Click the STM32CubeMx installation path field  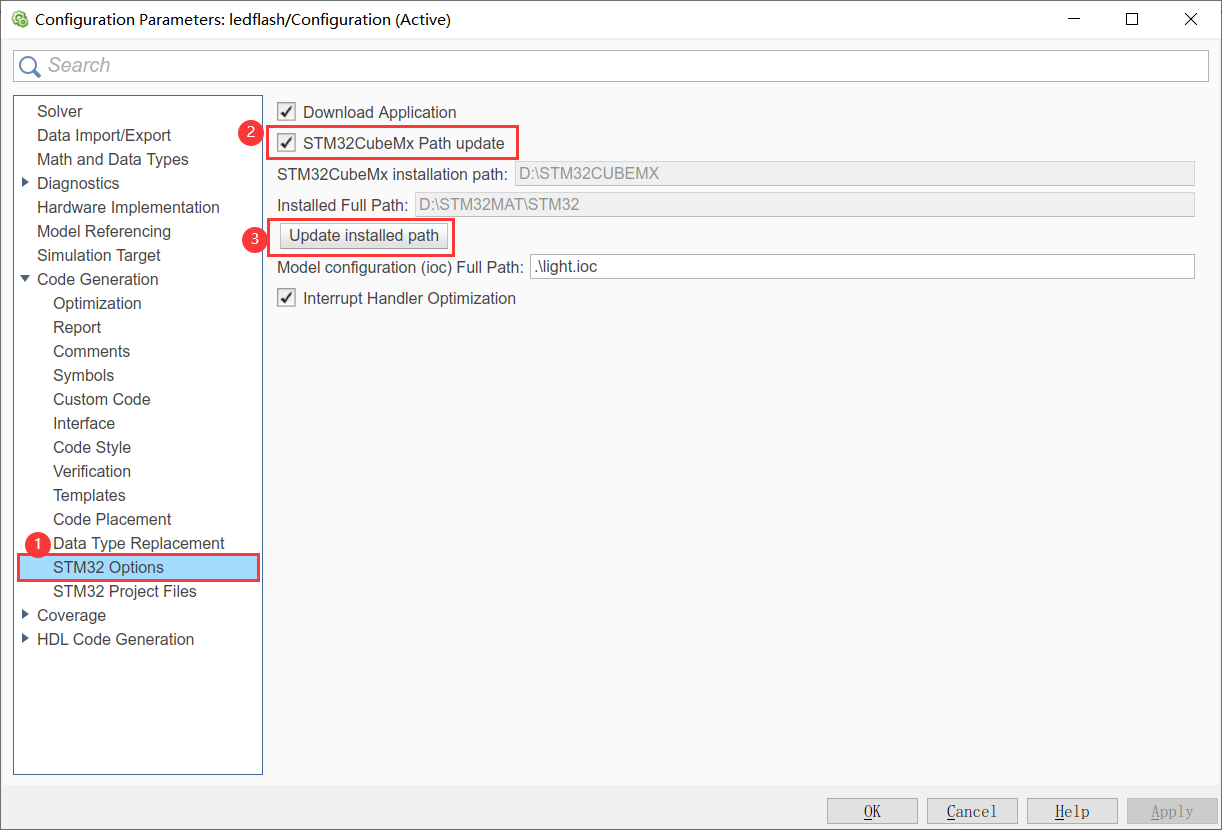point(855,173)
